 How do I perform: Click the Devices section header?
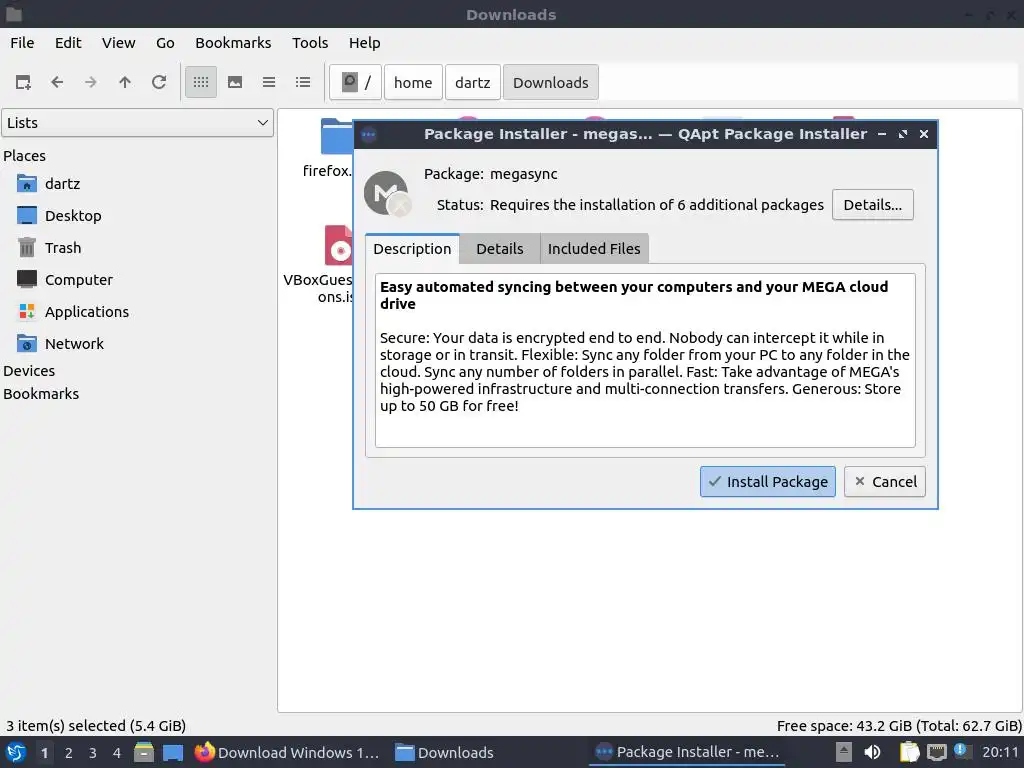point(29,371)
